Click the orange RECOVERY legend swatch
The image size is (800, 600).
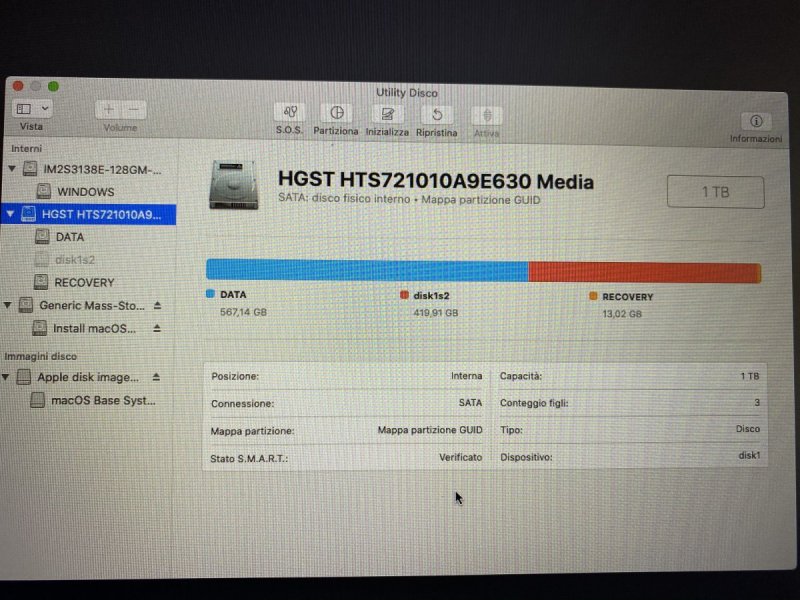tap(593, 296)
